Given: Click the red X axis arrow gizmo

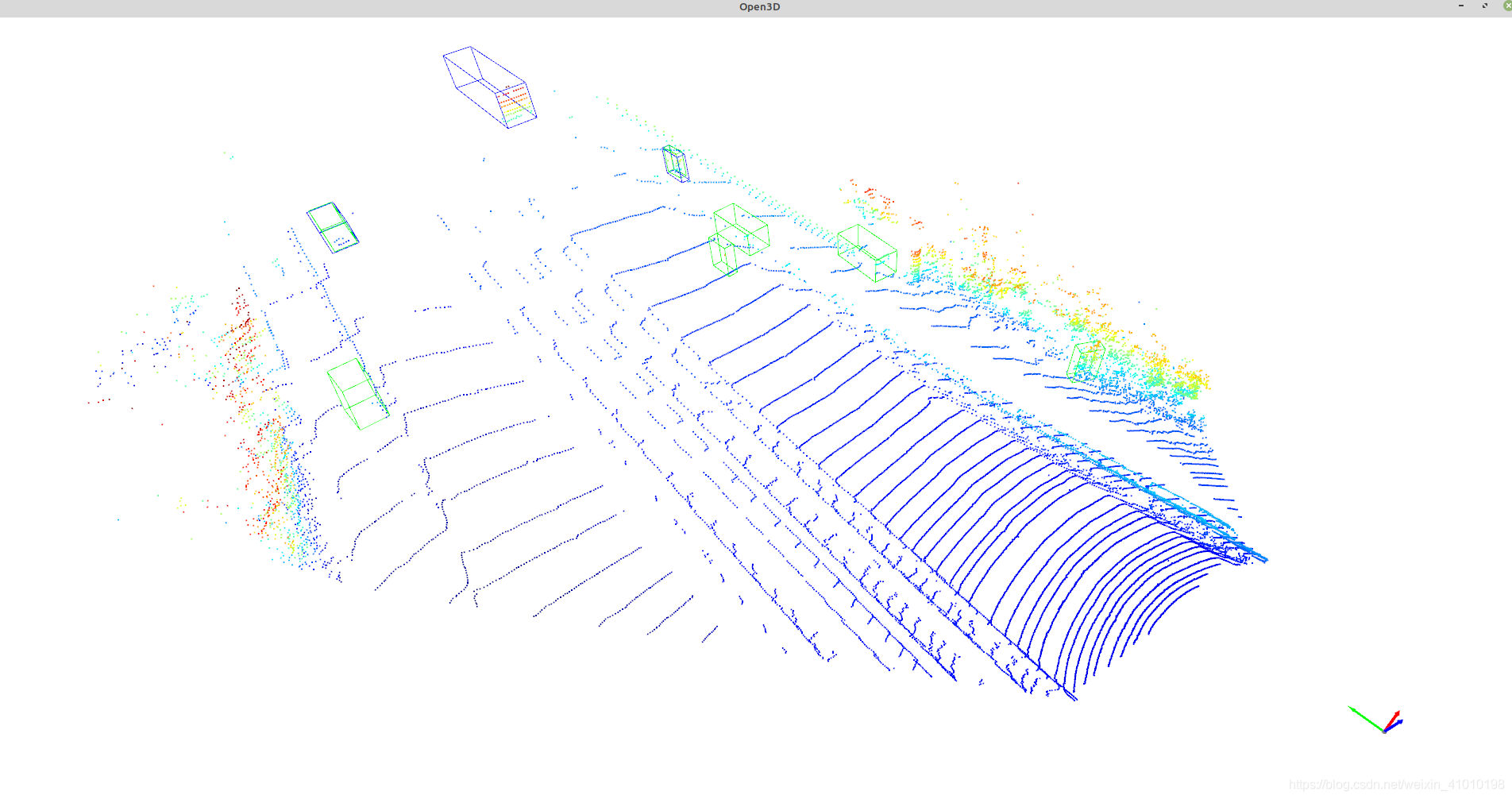Looking at the screenshot, I should 1397,714.
